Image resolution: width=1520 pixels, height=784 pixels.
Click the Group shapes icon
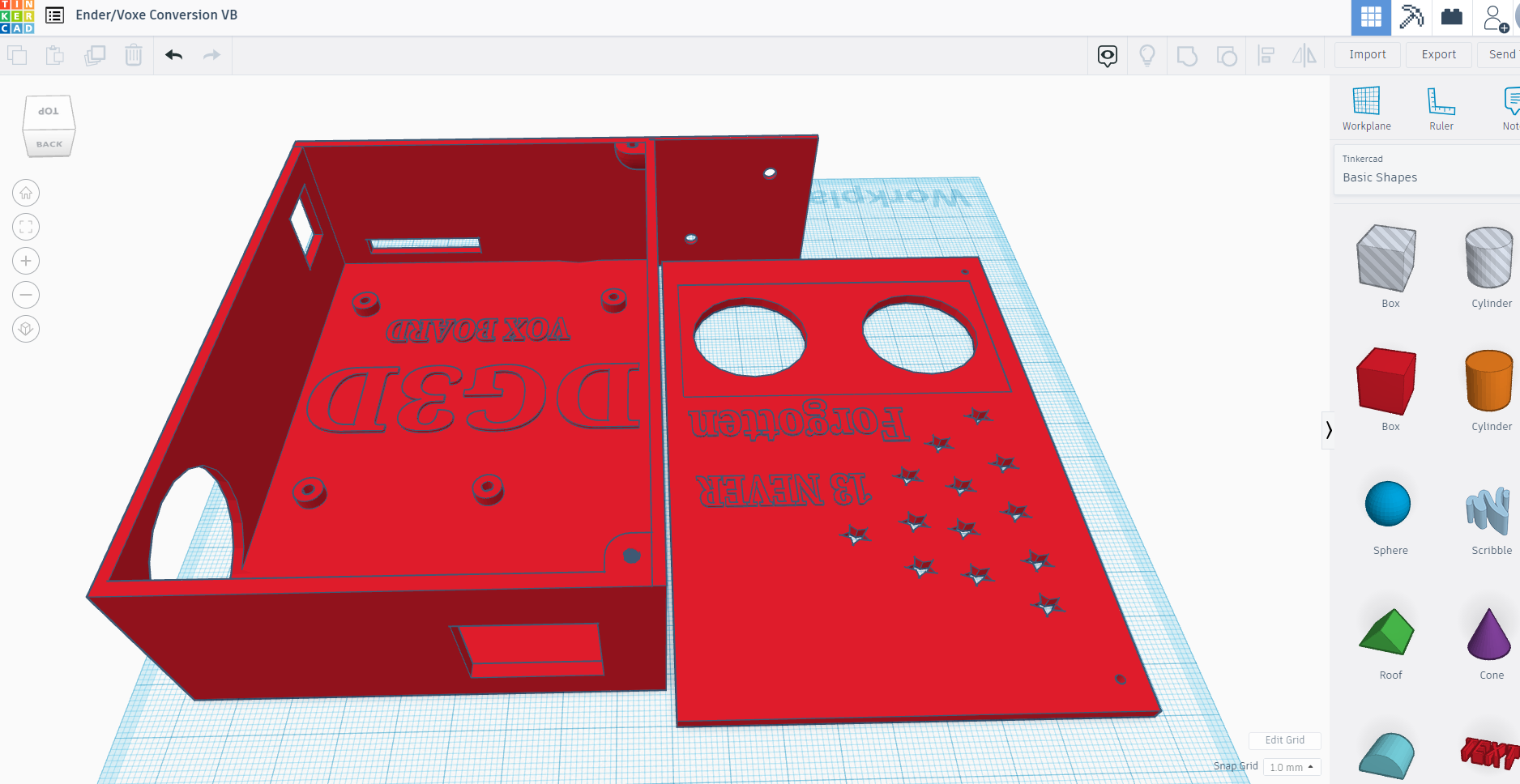pos(1187,56)
